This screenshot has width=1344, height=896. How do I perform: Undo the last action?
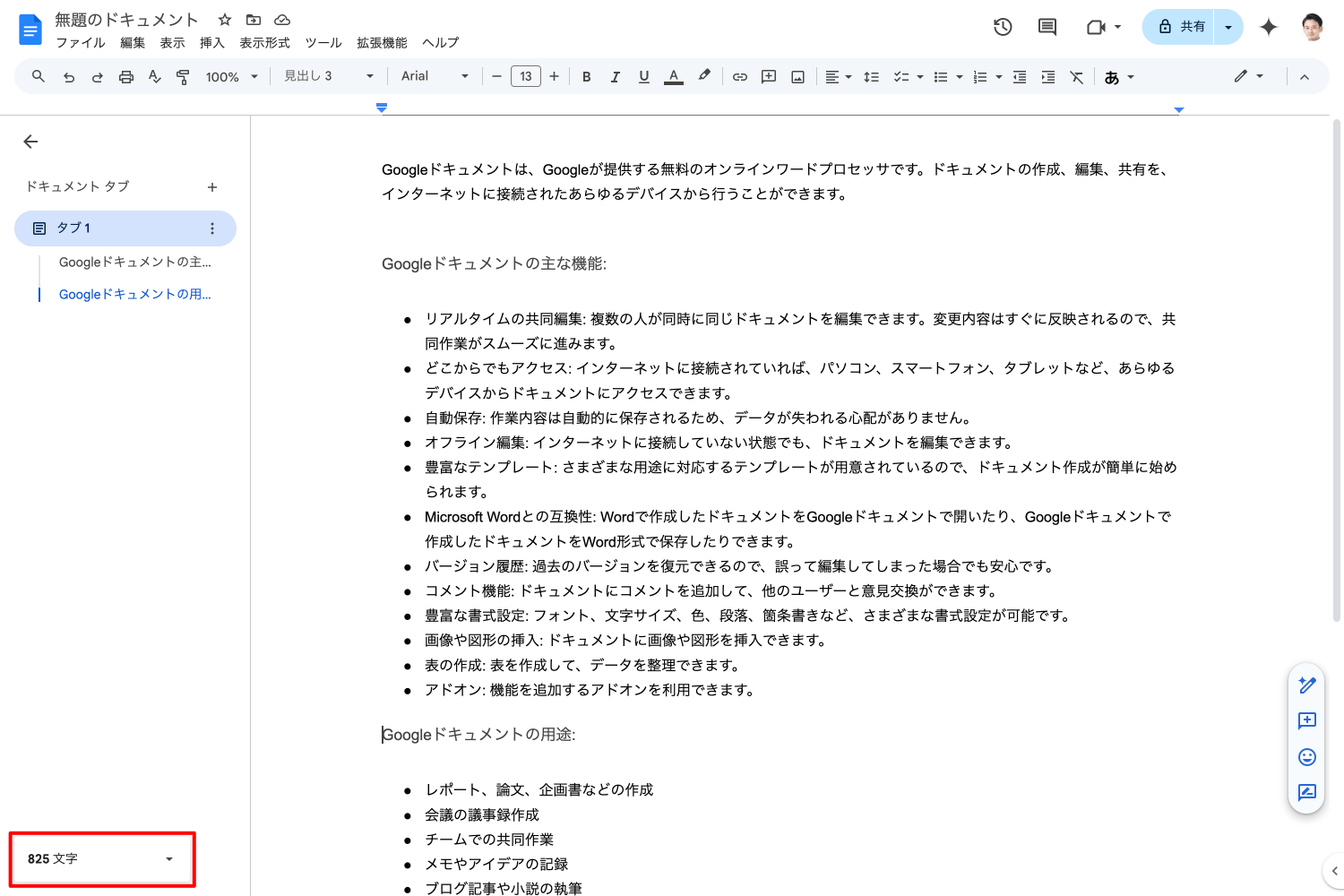(69, 77)
